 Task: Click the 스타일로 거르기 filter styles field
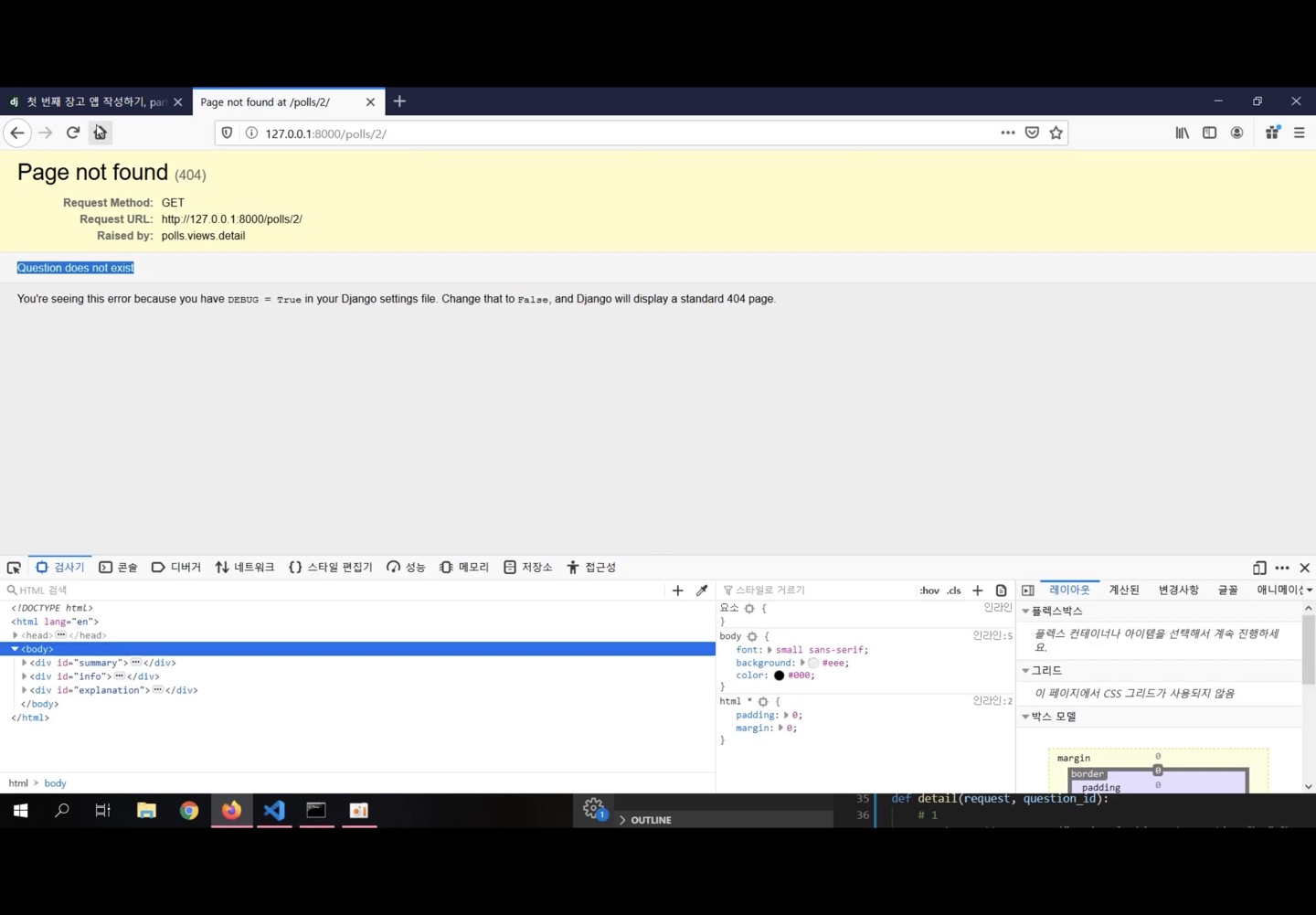(x=818, y=590)
